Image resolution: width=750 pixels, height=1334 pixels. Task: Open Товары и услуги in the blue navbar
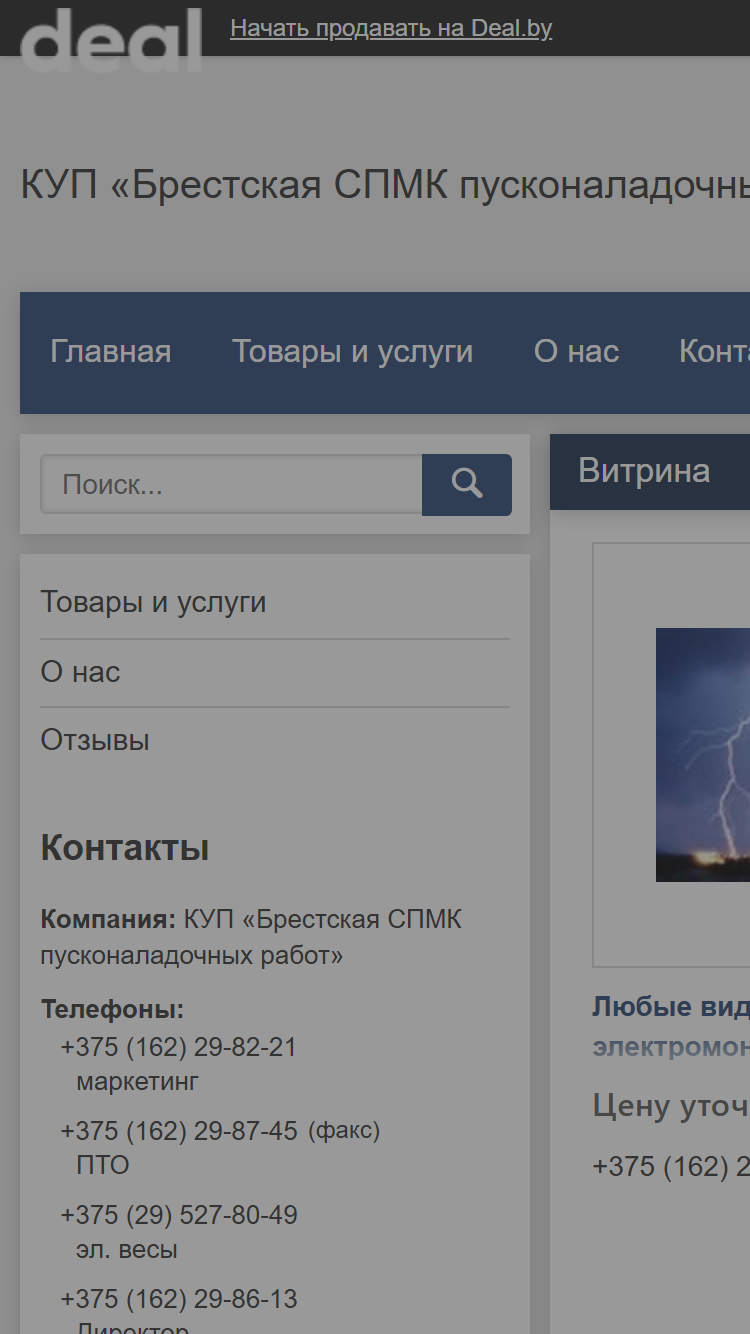352,352
